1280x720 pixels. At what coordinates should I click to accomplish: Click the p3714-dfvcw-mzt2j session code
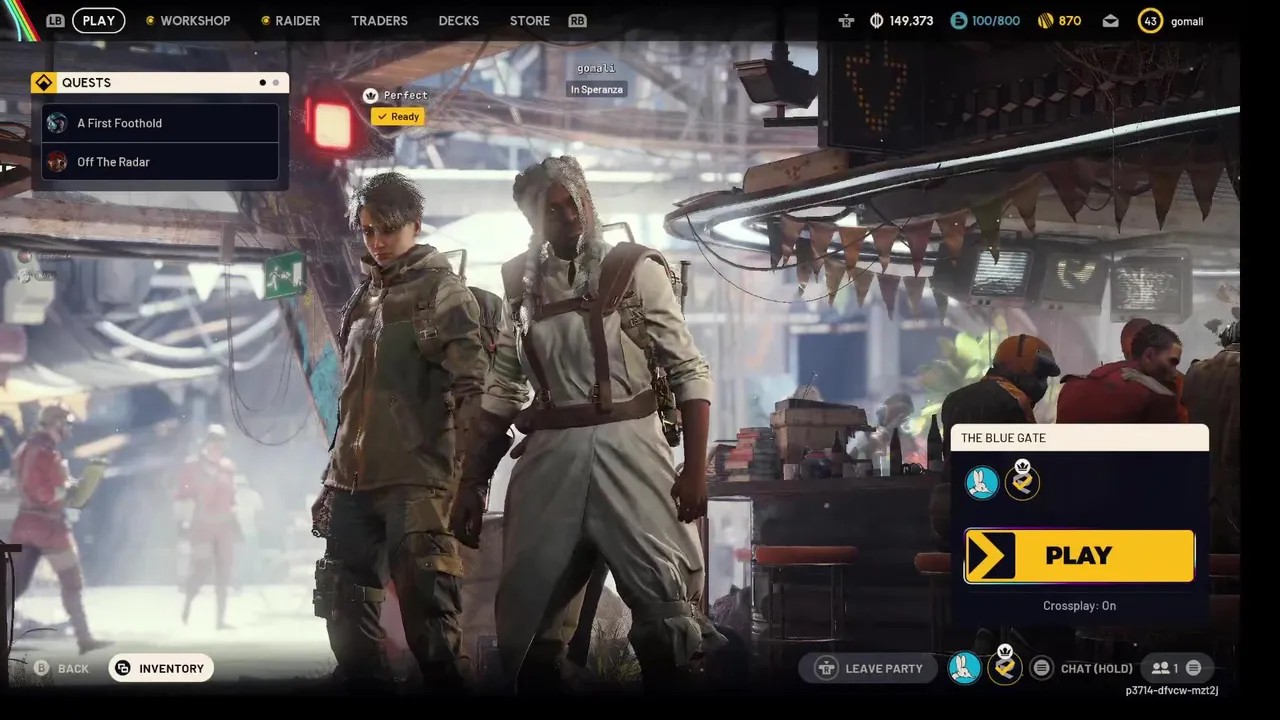1172,690
